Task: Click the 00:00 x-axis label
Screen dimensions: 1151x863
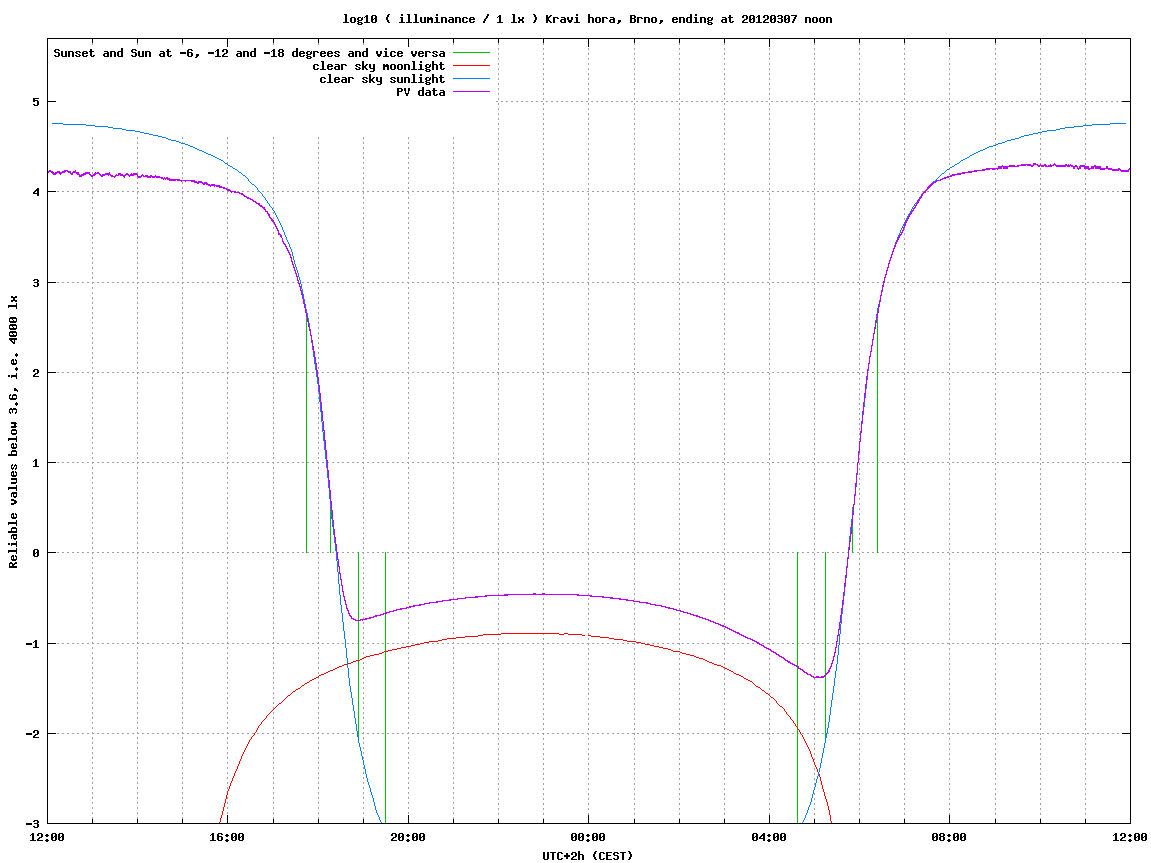Action: click(x=589, y=837)
